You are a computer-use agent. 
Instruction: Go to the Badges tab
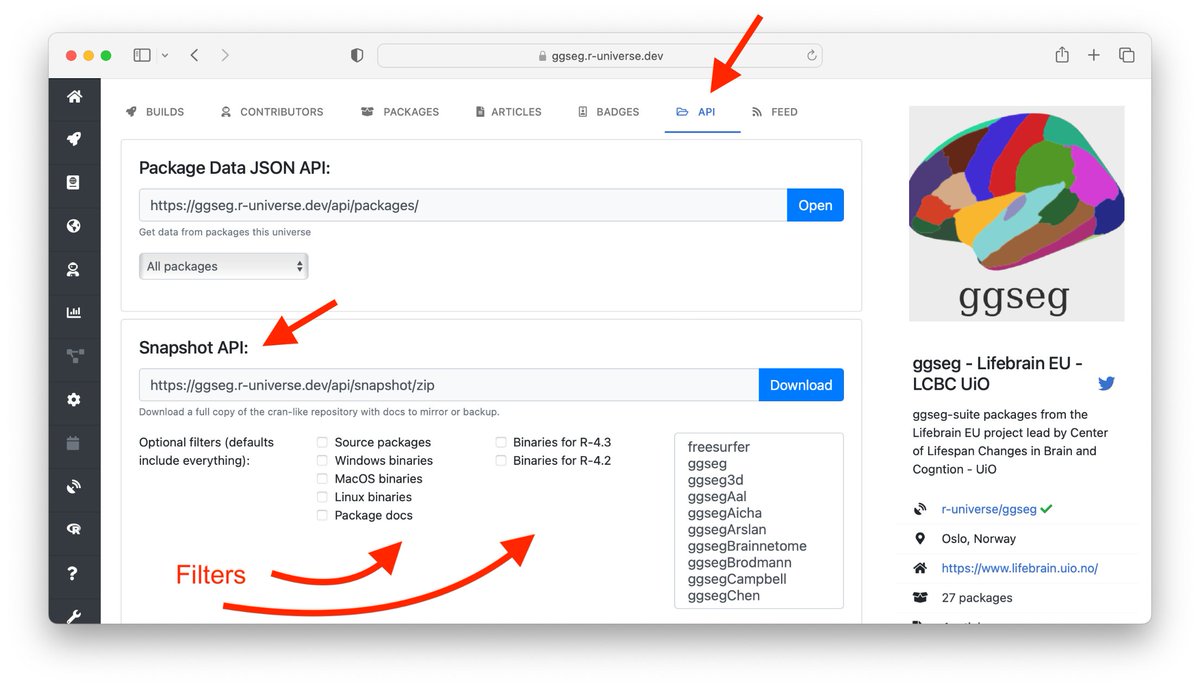point(609,112)
